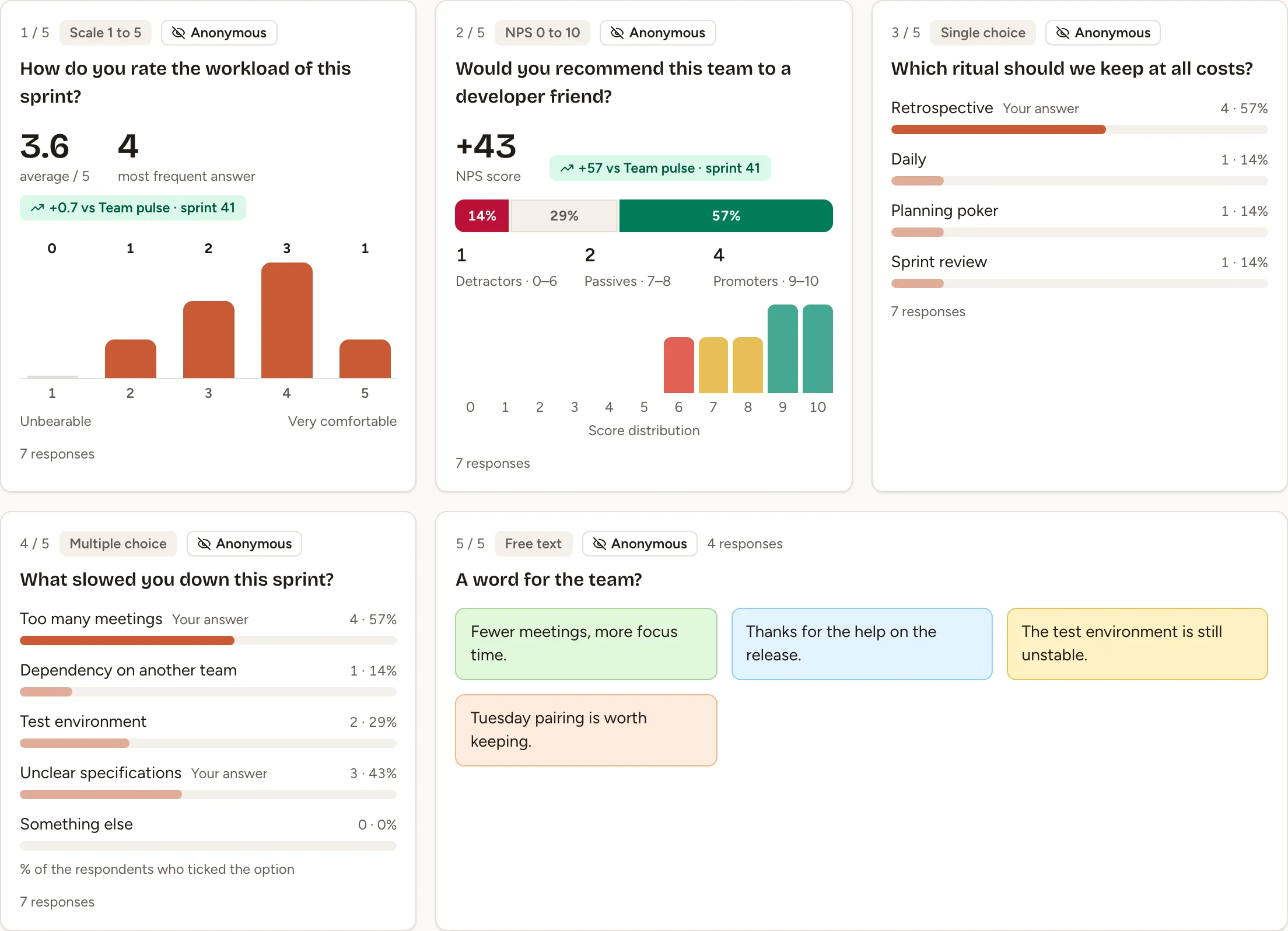This screenshot has width=1288, height=931.
Task: Click the 'Test environment' option label
Action: click(83, 722)
